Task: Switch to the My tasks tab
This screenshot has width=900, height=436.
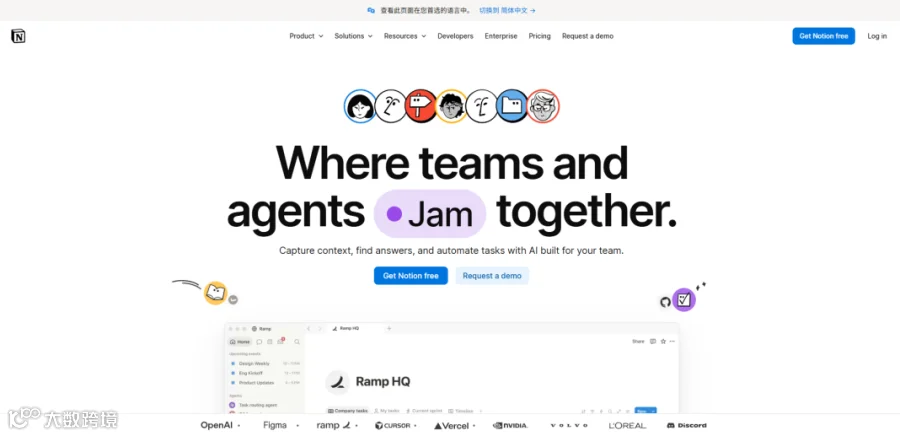Action: tap(387, 411)
